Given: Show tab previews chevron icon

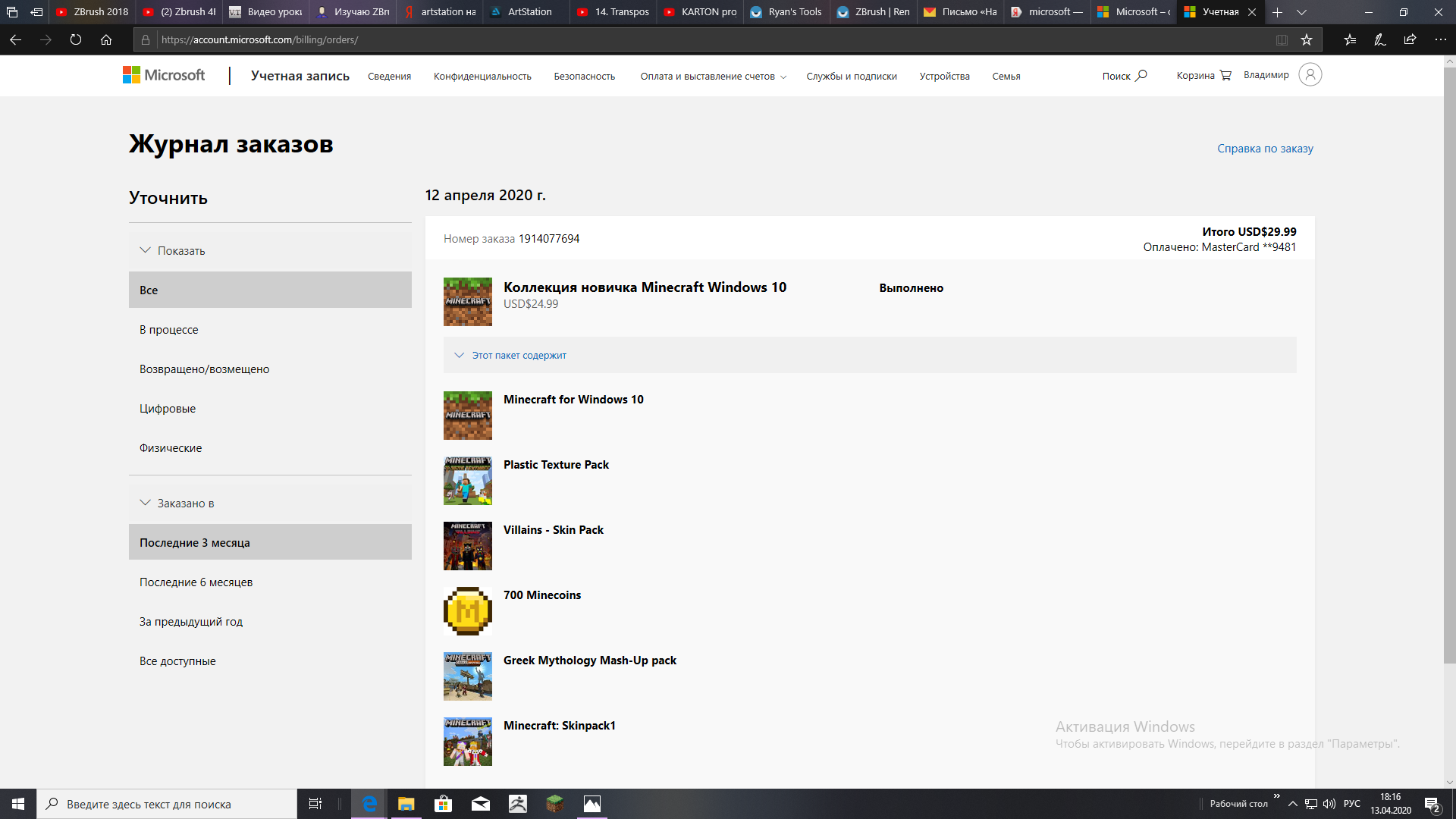Looking at the screenshot, I should [x=1301, y=12].
